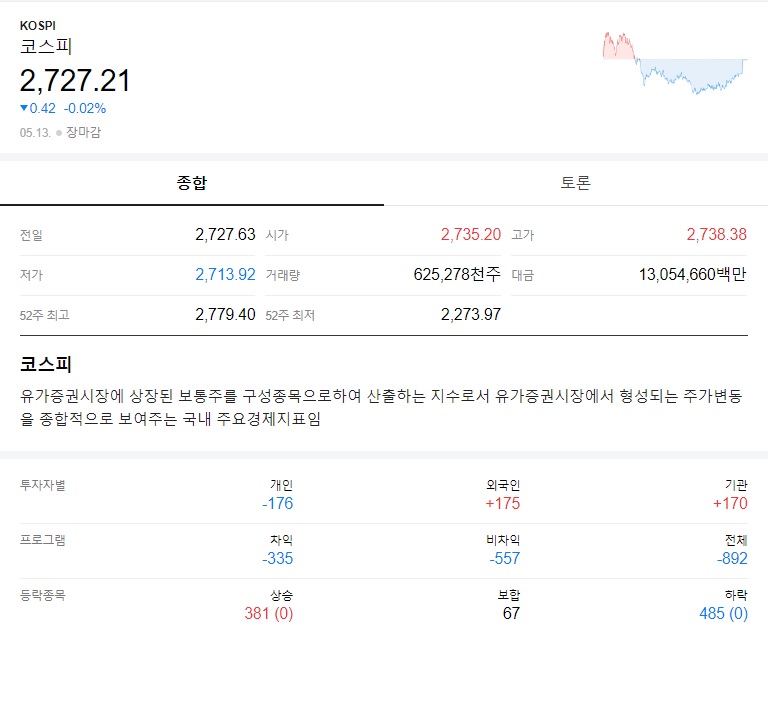Click the 등락종목 row label
Viewport: 768px width, 722px height.
coord(43,595)
